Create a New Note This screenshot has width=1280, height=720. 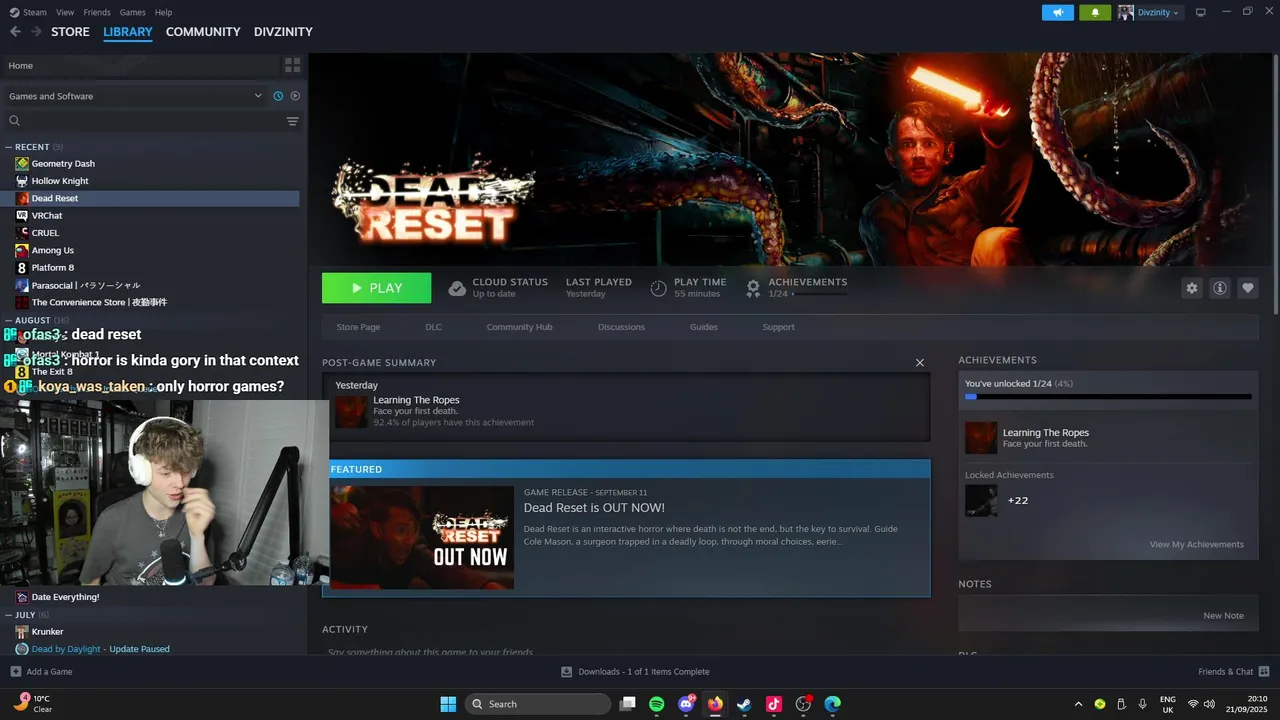point(1223,616)
